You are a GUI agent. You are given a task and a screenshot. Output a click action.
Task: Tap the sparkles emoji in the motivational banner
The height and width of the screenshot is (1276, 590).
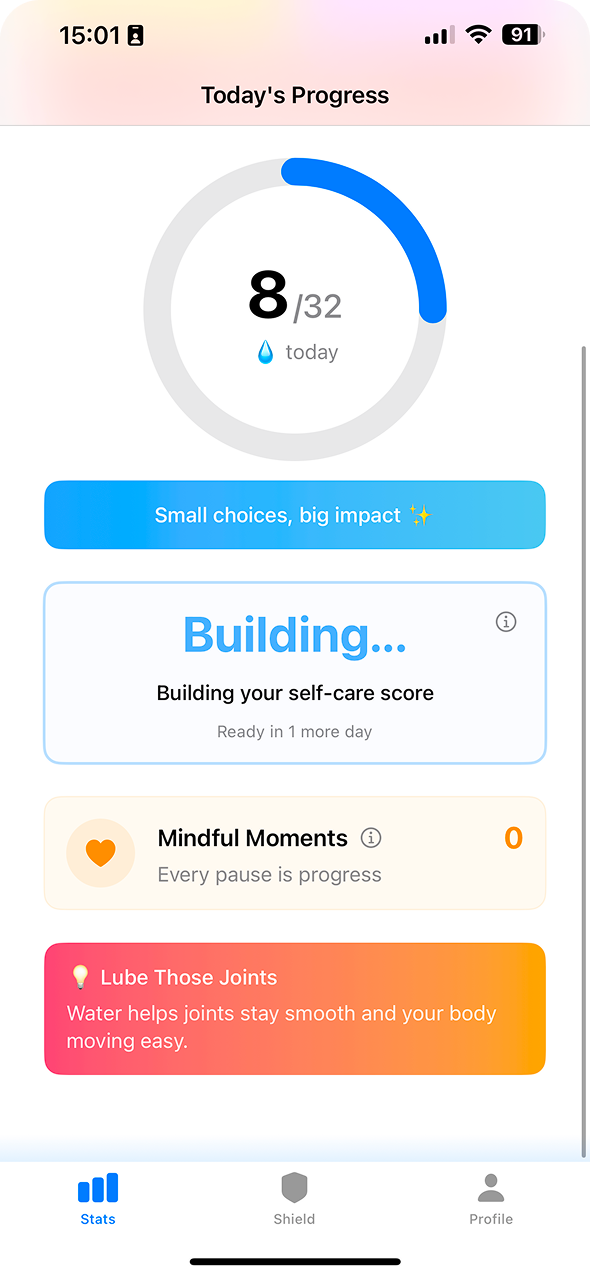tap(420, 514)
